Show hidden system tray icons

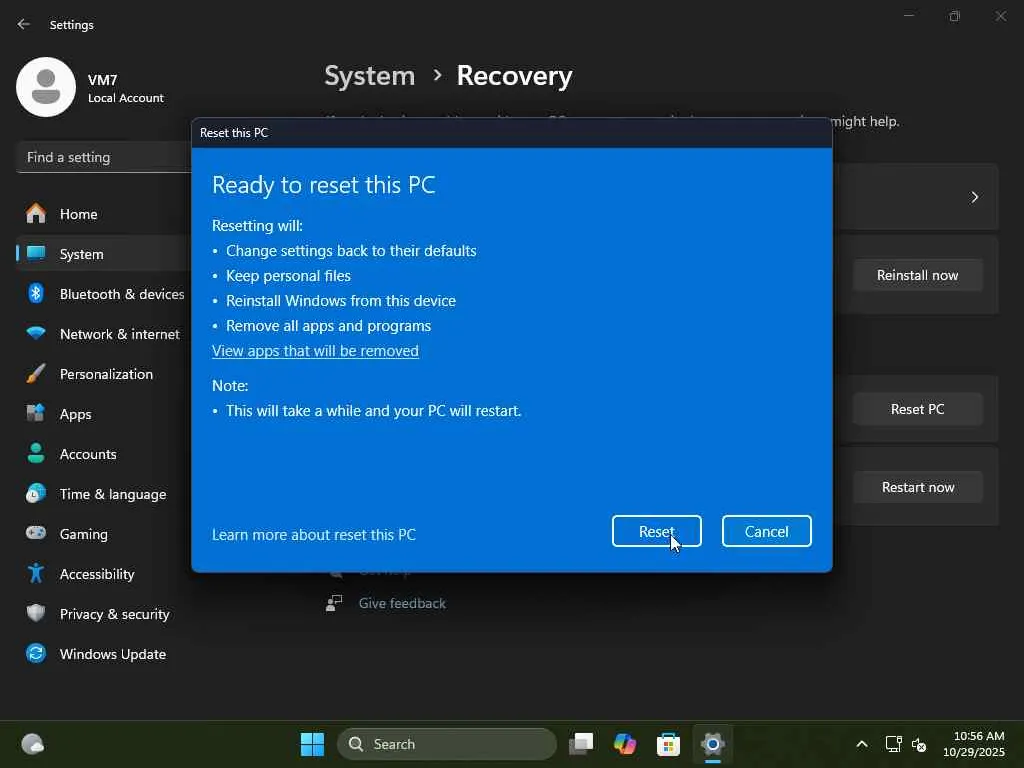click(x=862, y=744)
